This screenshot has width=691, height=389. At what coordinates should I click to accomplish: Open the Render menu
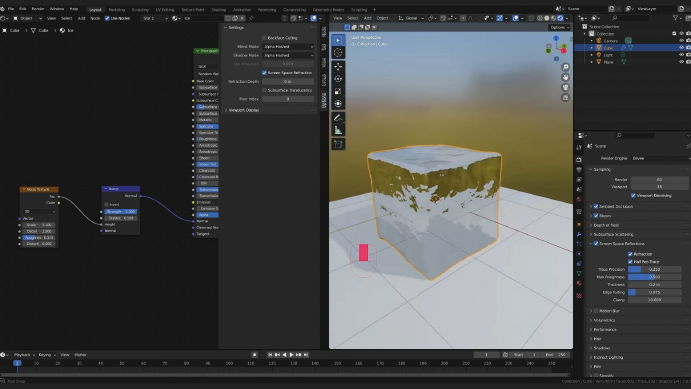pyautogui.click(x=38, y=9)
